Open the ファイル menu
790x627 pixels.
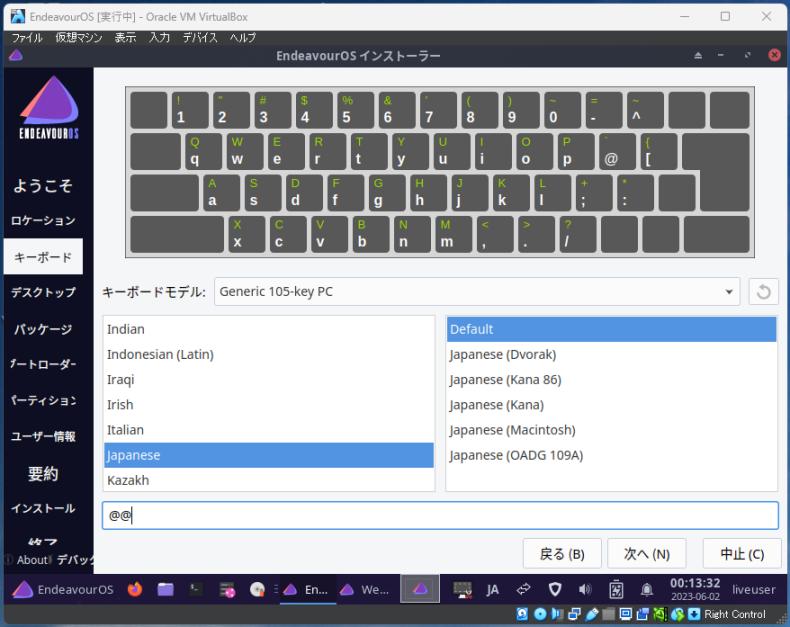pyautogui.click(x=27, y=38)
